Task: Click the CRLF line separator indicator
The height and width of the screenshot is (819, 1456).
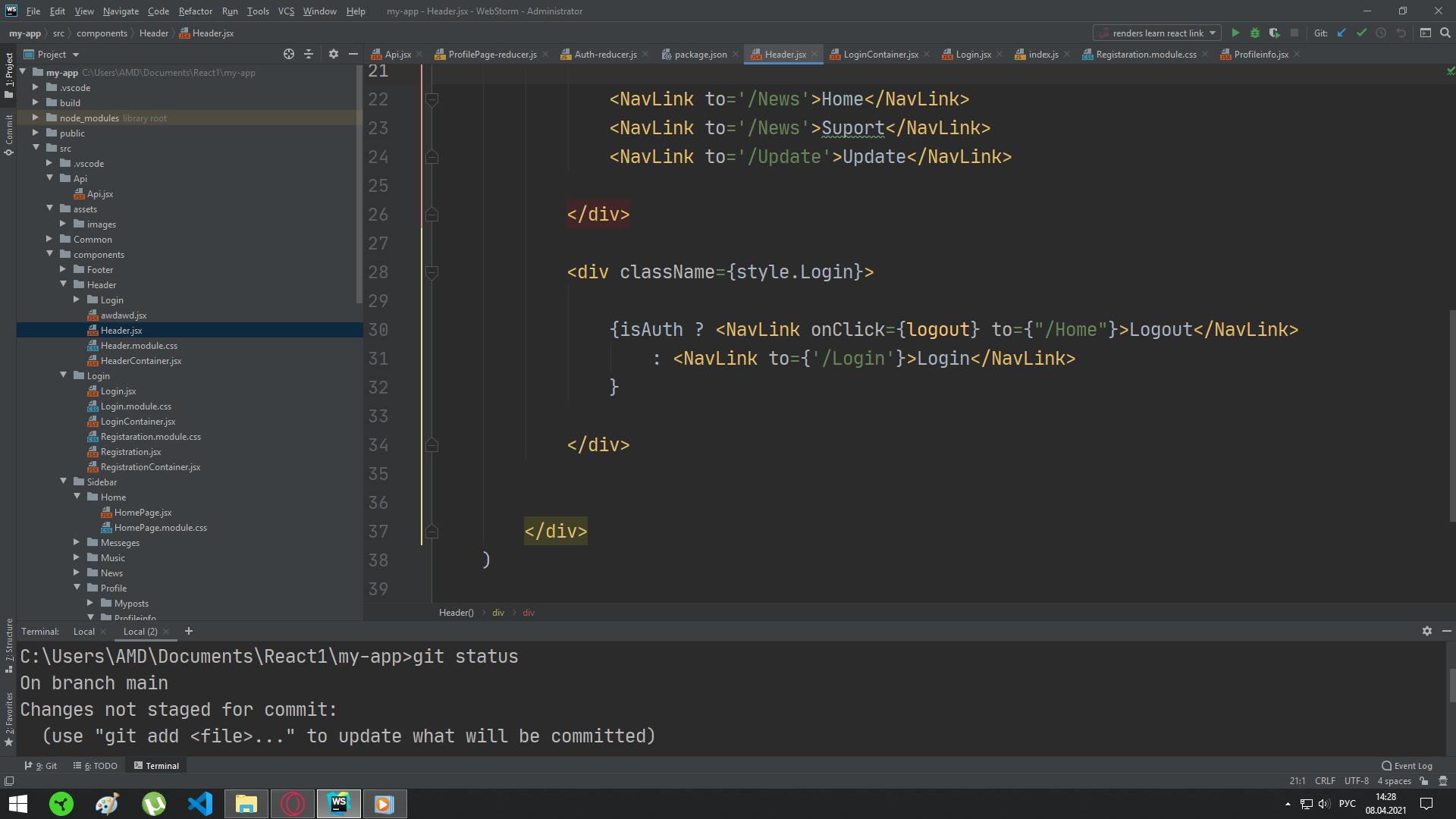Action: click(x=1325, y=781)
